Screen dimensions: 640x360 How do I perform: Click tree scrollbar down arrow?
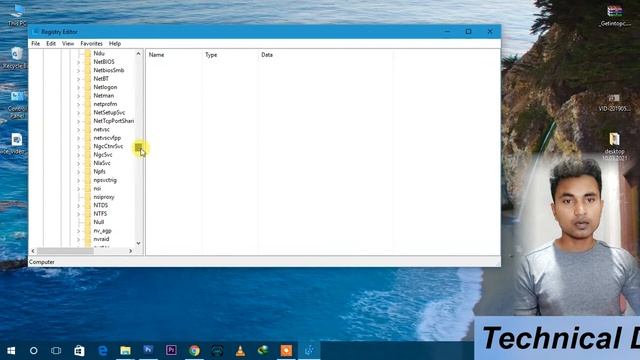tap(138, 243)
